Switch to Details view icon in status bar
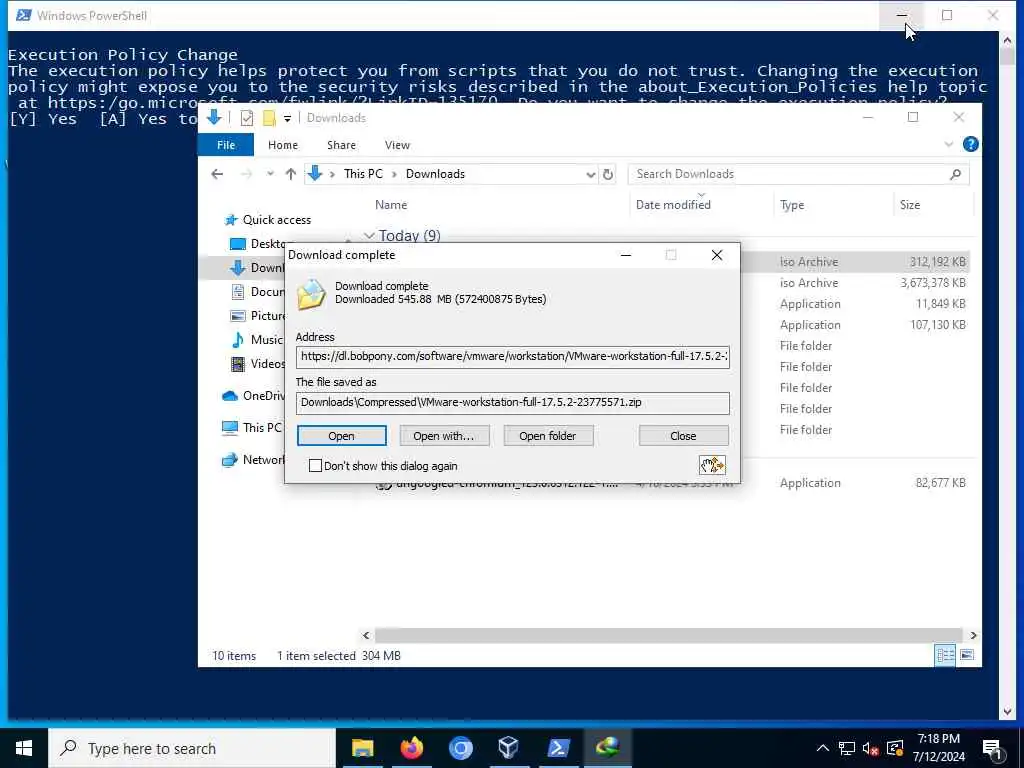Image resolution: width=1024 pixels, height=768 pixels. coord(945,655)
